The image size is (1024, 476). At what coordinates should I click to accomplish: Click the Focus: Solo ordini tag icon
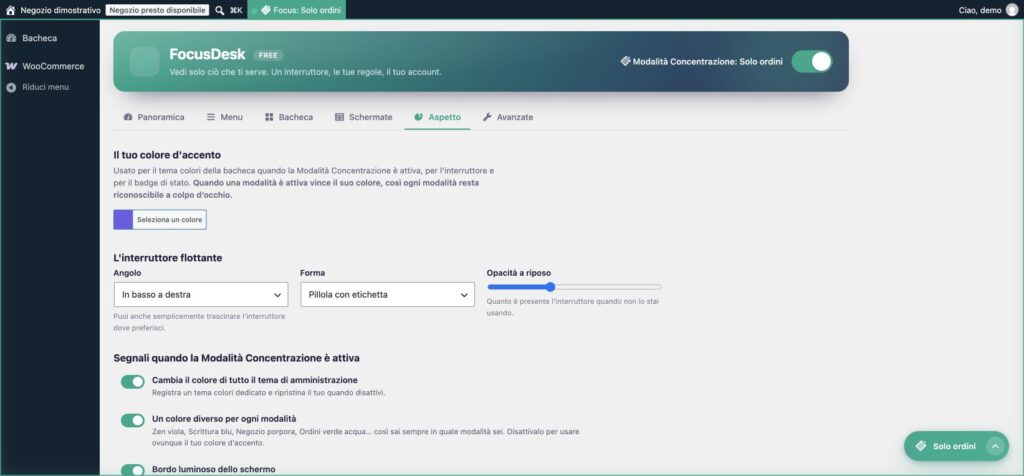pyautogui.click(x=265, y=10)
